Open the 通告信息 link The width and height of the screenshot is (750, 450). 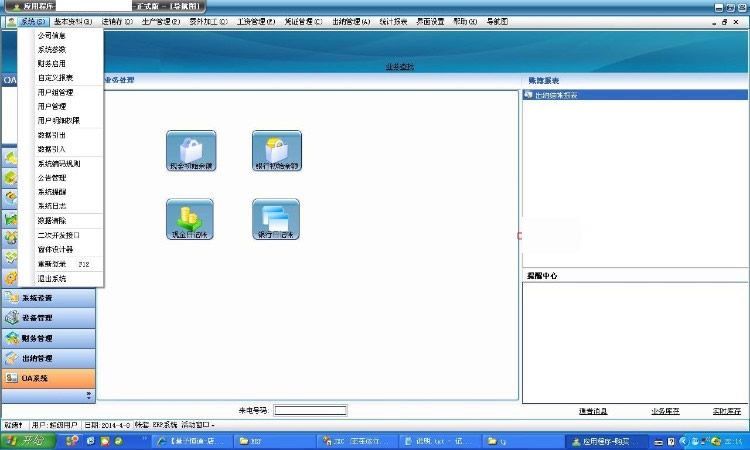coord(593,411)
